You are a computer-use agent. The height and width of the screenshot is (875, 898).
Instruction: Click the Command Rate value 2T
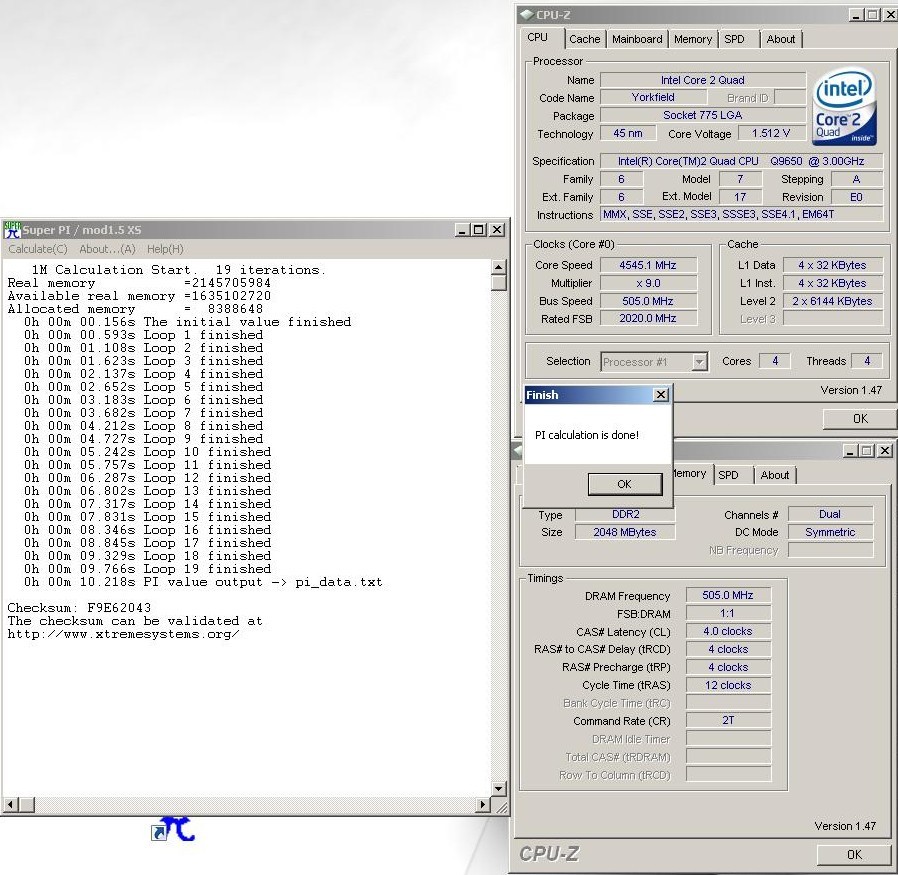pos(728,720)
